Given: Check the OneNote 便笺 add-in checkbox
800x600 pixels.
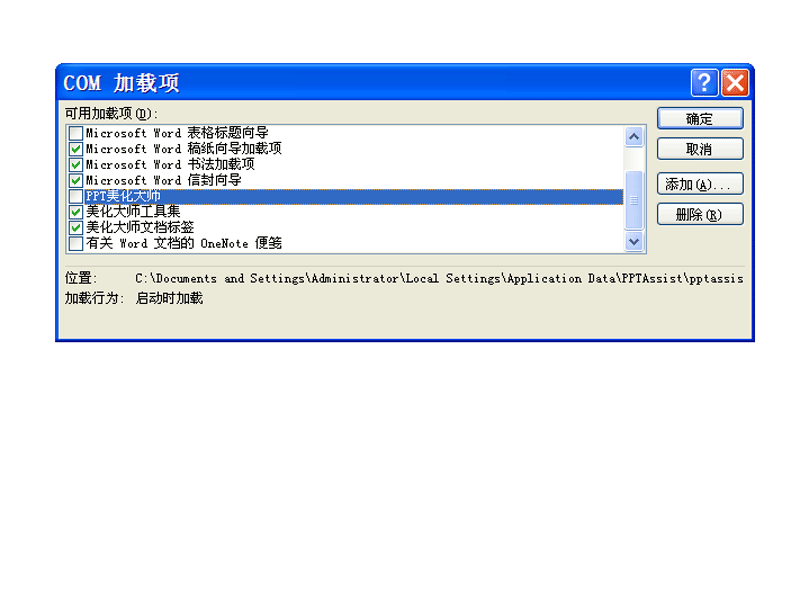Looking at the screenshot, I should [x=76, y=243].
